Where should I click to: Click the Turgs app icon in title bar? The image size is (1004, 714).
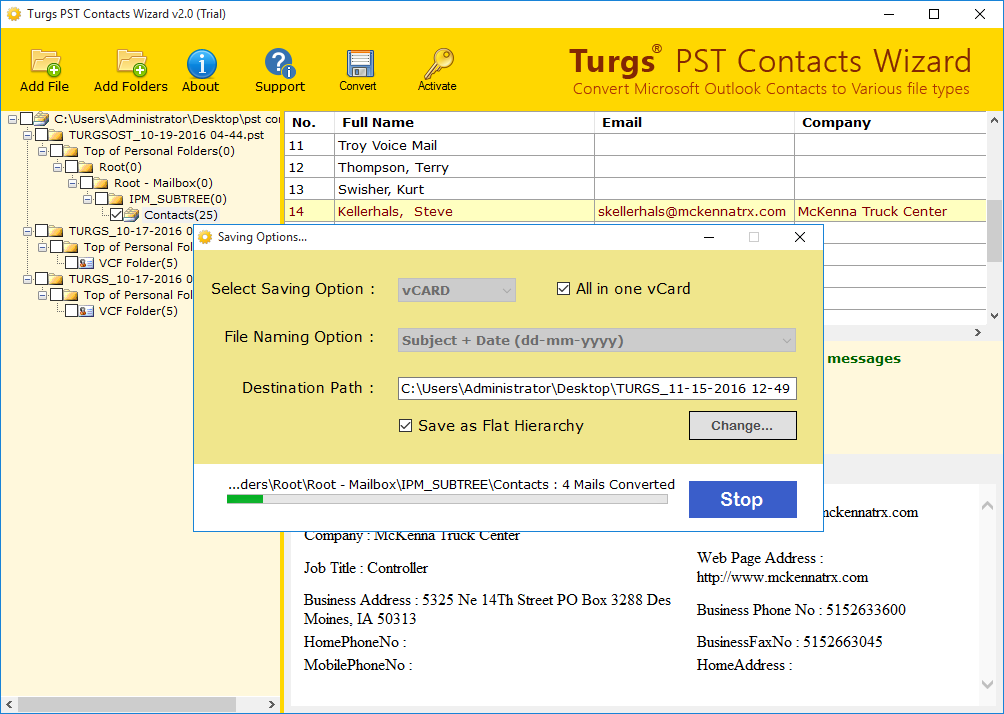tap(13, 13)
